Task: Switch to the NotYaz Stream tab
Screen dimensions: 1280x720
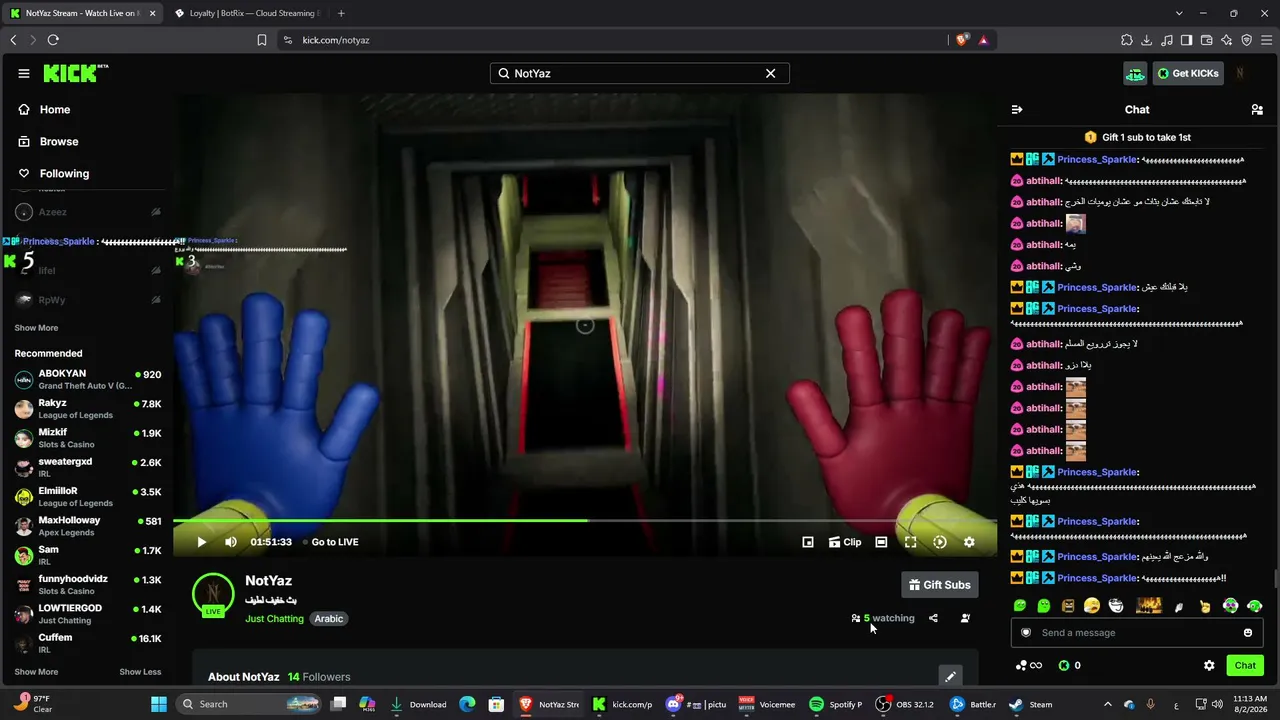Action: tap(82, 13)
